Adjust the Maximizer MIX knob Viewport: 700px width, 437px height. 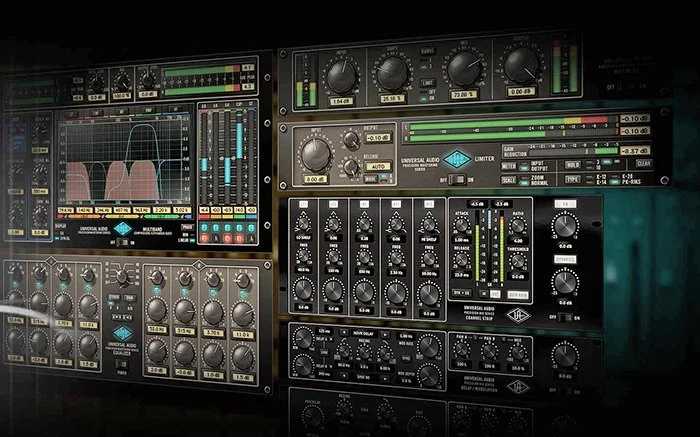click(463, 70)
